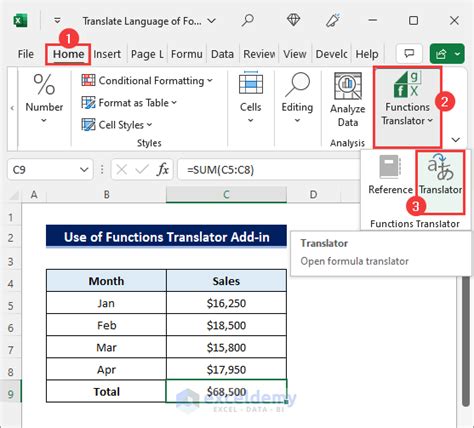Viewport: 474px width, 428px height.
Task: Launch Analyze Data in Analysis group
Action: [x=348, y=100]
